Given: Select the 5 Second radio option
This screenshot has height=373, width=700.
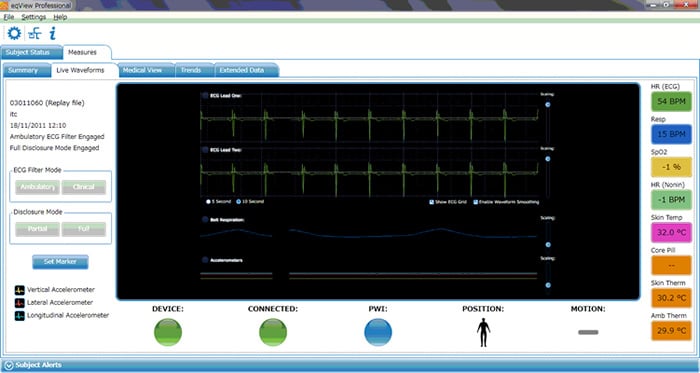Looking at the screenshot, I should (x=208, y=202).
